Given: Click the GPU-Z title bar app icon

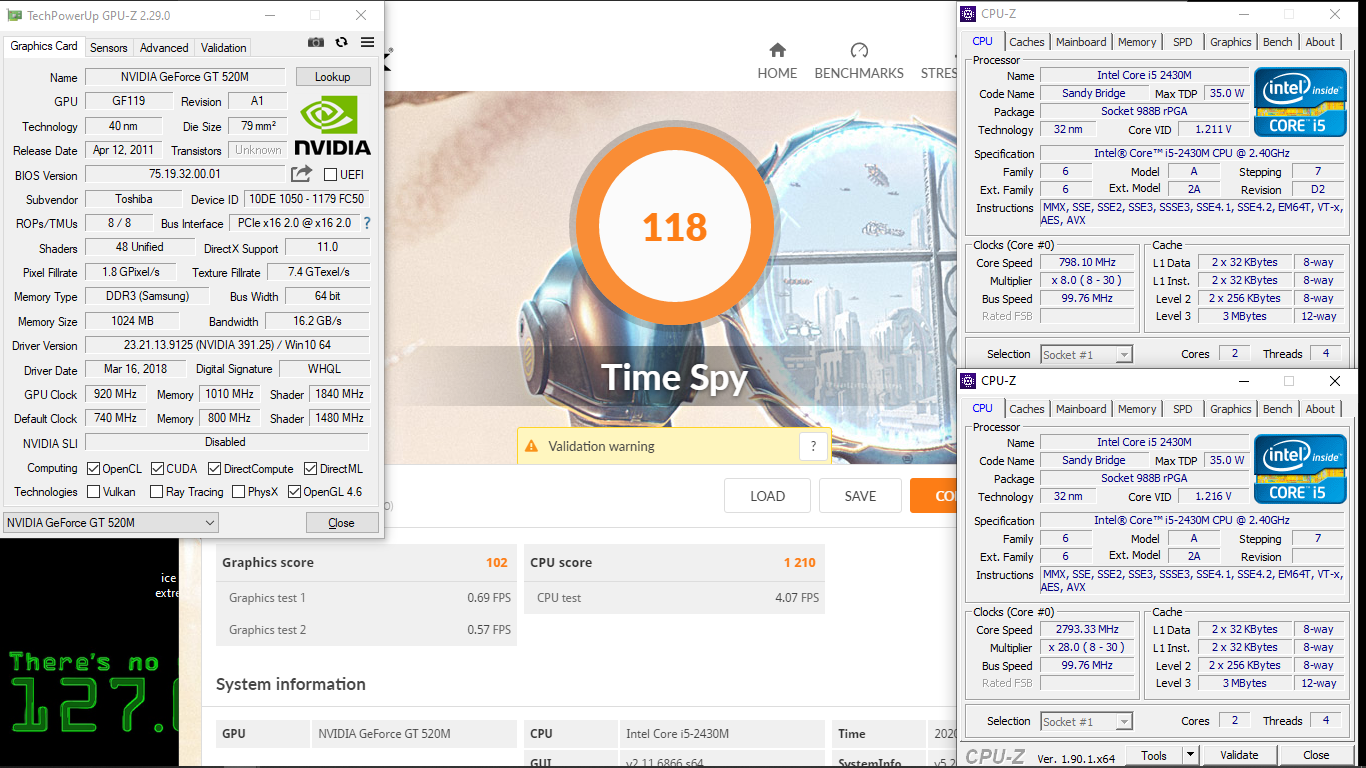Looking at the screenshot, I should [x=14, y=15].
